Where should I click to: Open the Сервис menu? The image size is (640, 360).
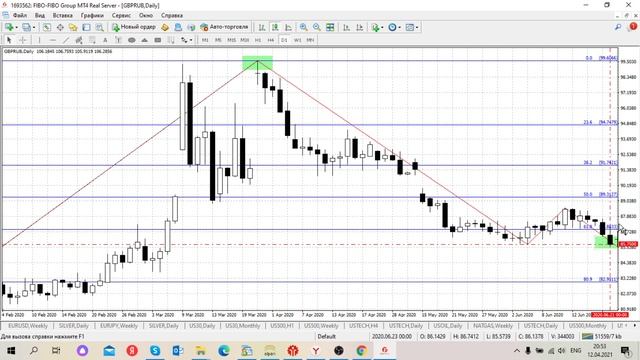click(x=121, y=16)
